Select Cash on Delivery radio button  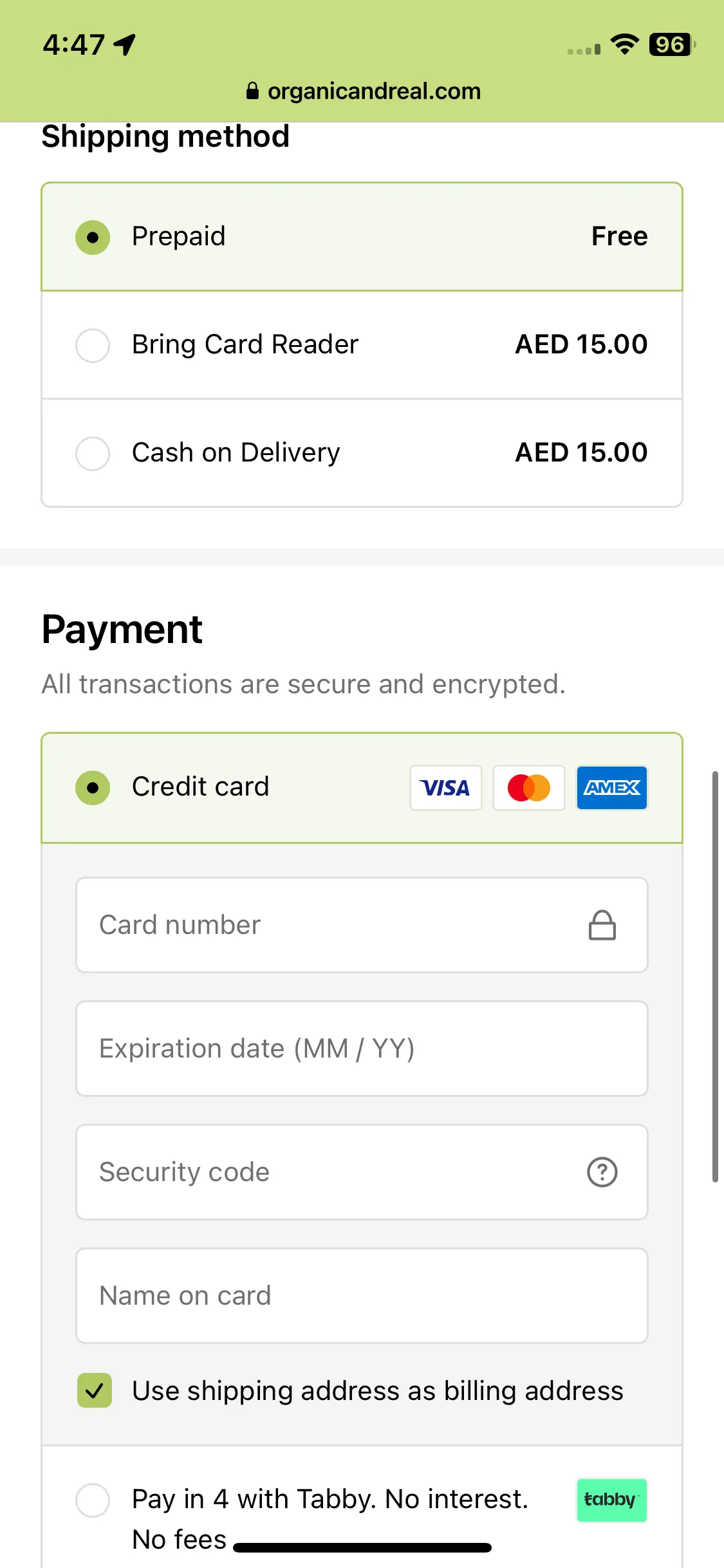(93, 453)
